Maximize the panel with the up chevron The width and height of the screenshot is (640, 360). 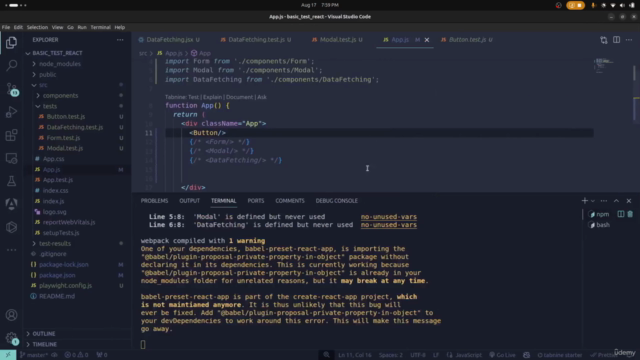(616, 200)
